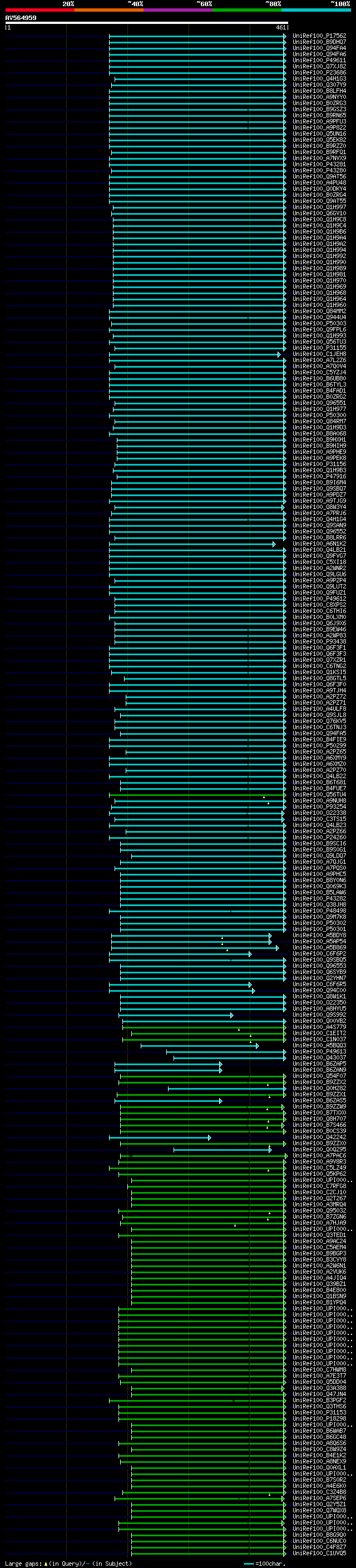356x1568 pixels.
Task: Select the UniRef100_Q9SBQ5 label
Action: tap(319, 960)
